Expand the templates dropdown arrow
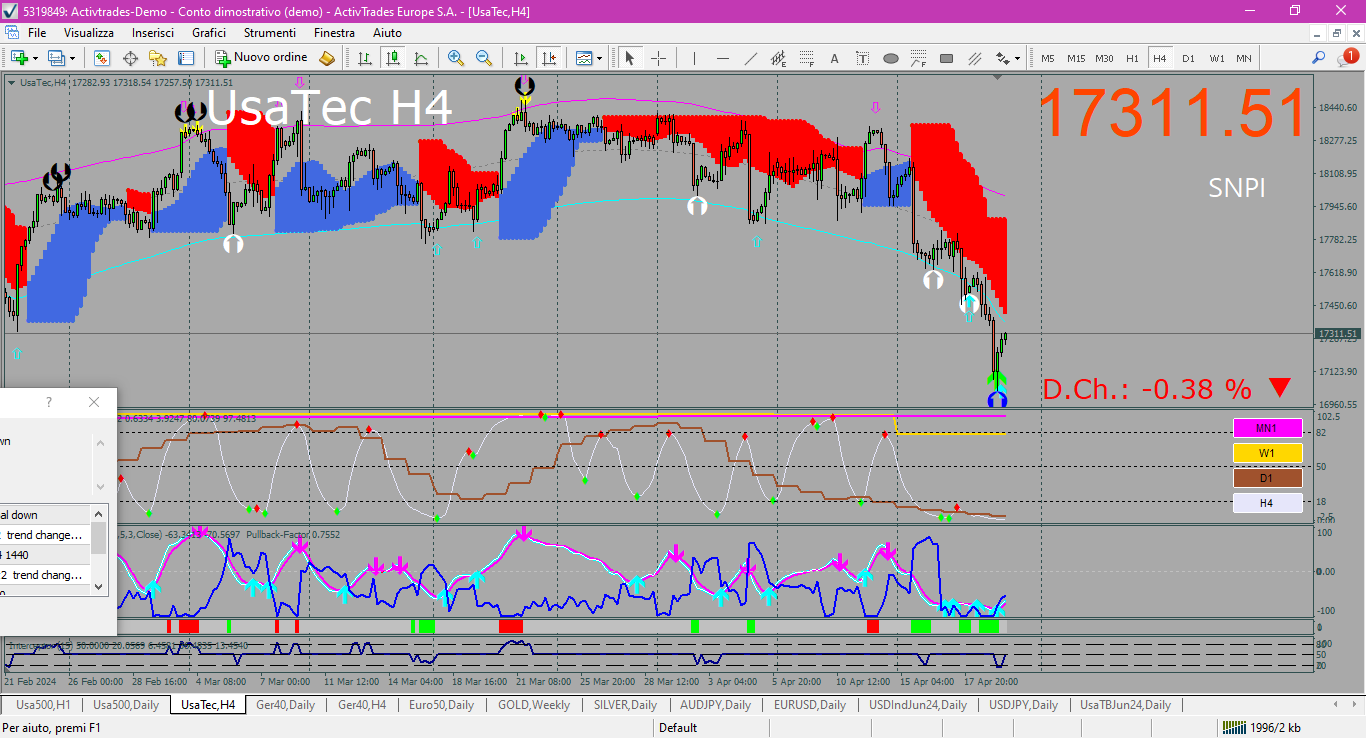The image size is (1366, 738). click(599, 58)
